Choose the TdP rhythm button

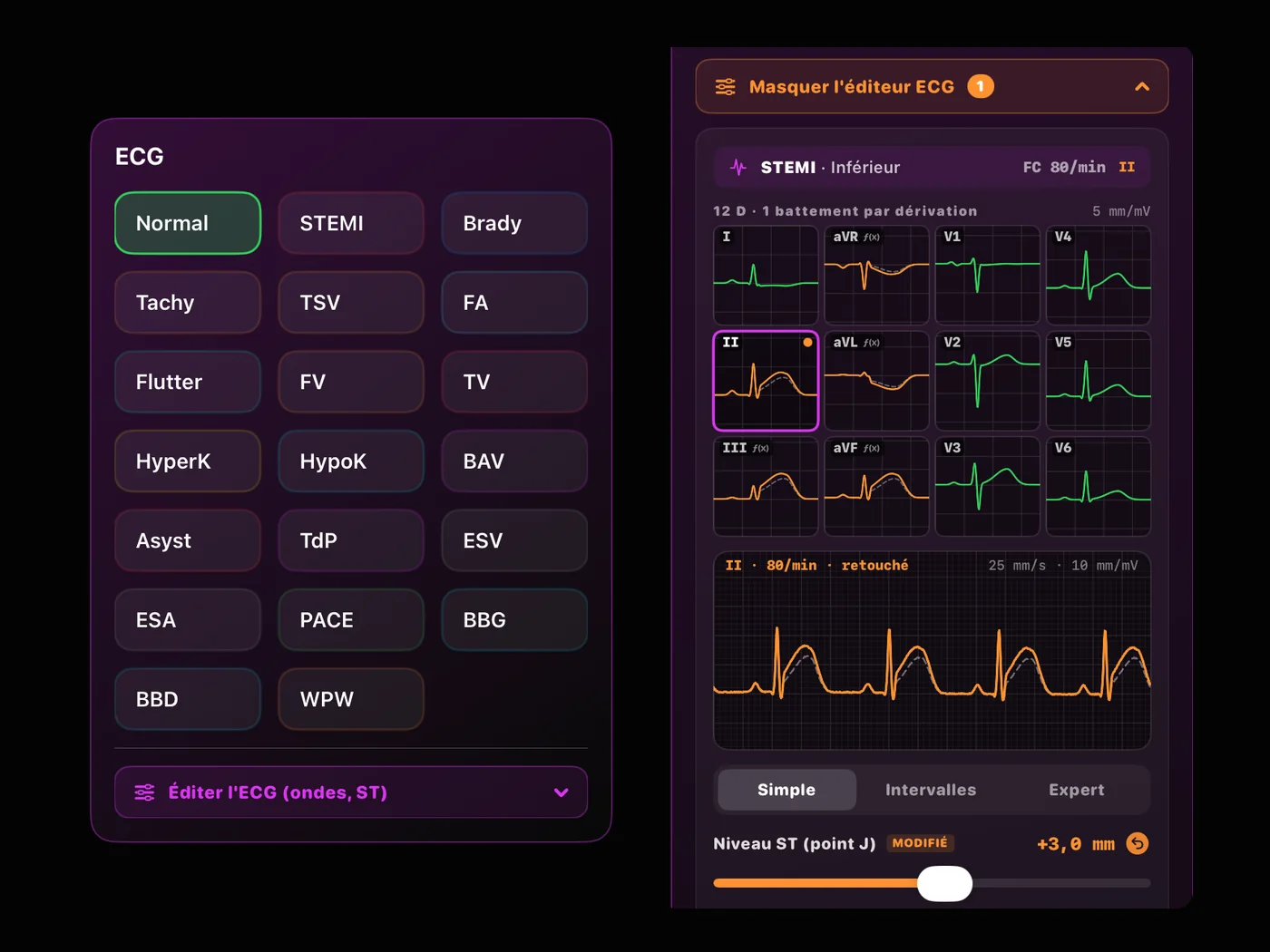(x=351, y=540)
